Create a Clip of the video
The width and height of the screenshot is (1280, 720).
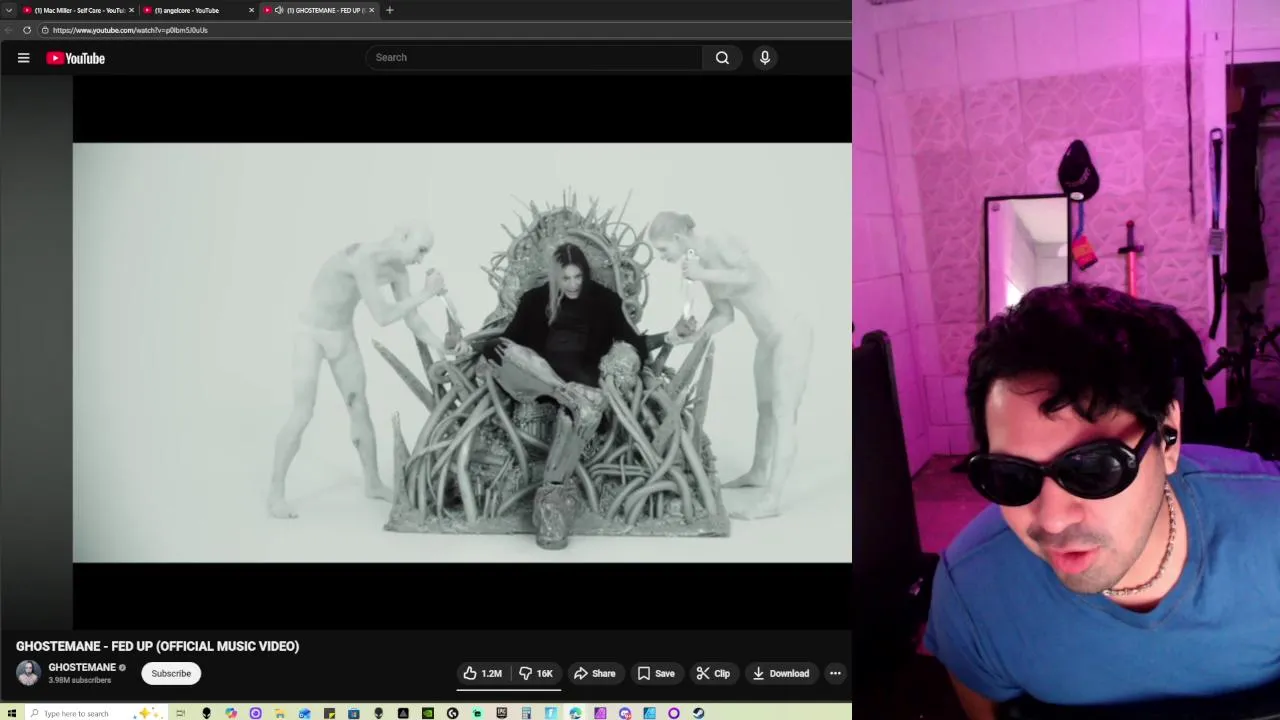tap(713, 673)
